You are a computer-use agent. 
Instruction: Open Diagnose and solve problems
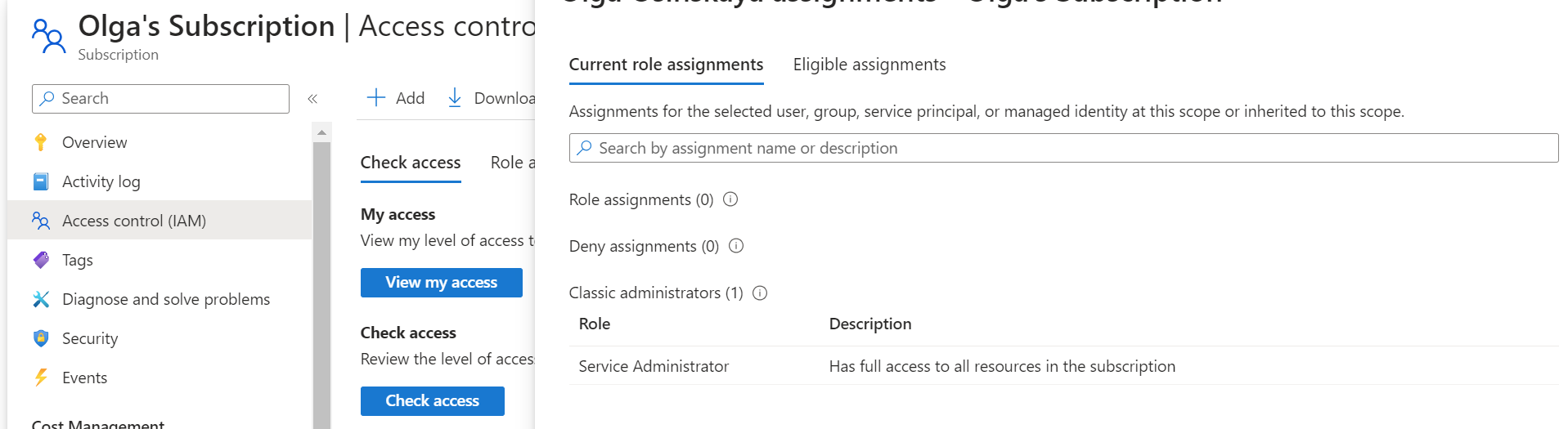(159, 299)
